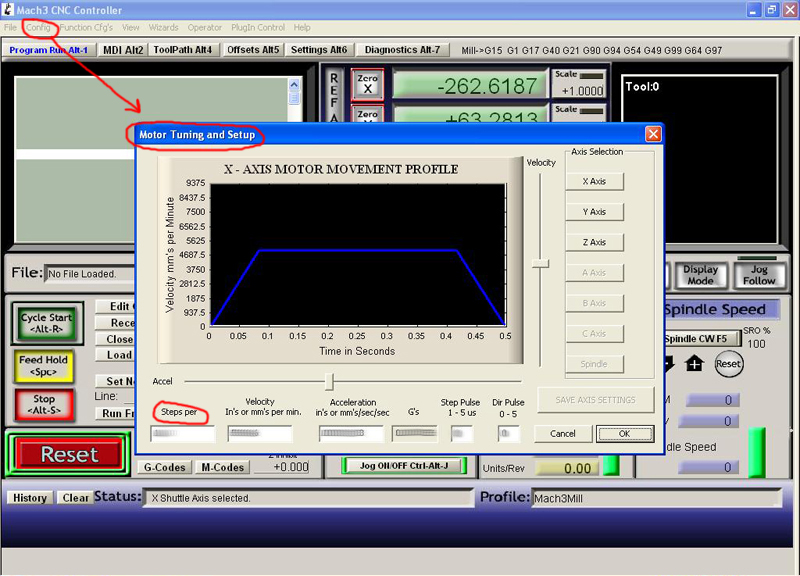The height and width of the screenshot is (576, 800).
Task: Open the Operator menu
Action: point(205,28)
